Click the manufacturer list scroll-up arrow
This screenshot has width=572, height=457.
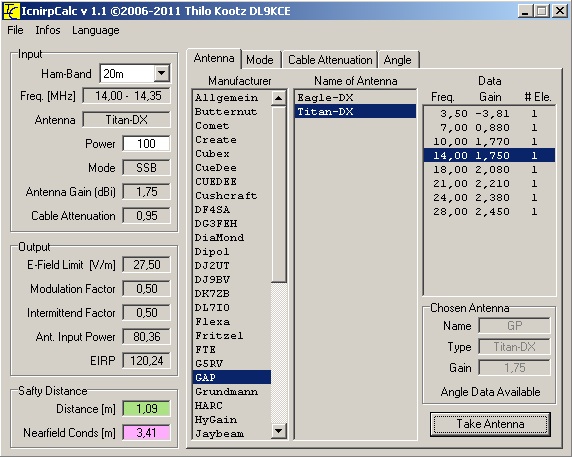point(278,98)
